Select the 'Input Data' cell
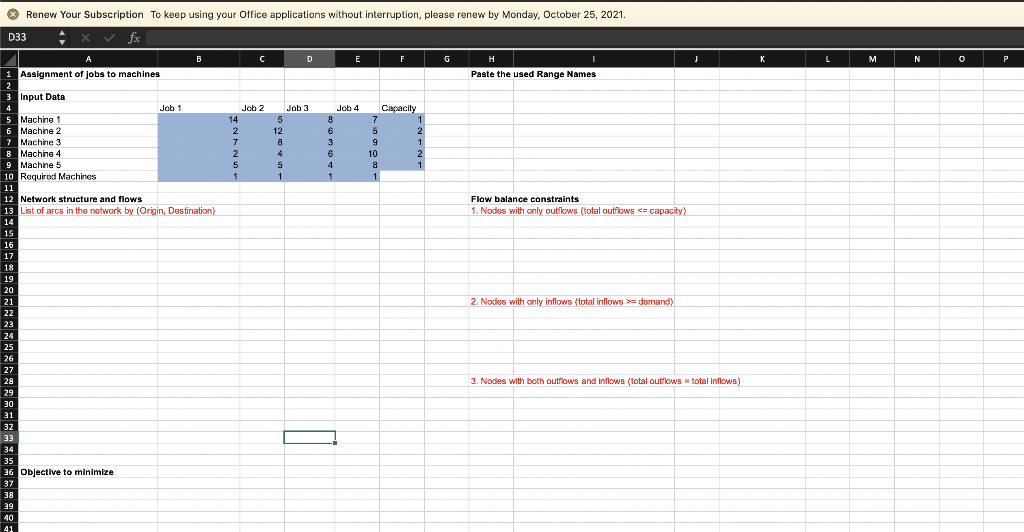 coord(88,97)
